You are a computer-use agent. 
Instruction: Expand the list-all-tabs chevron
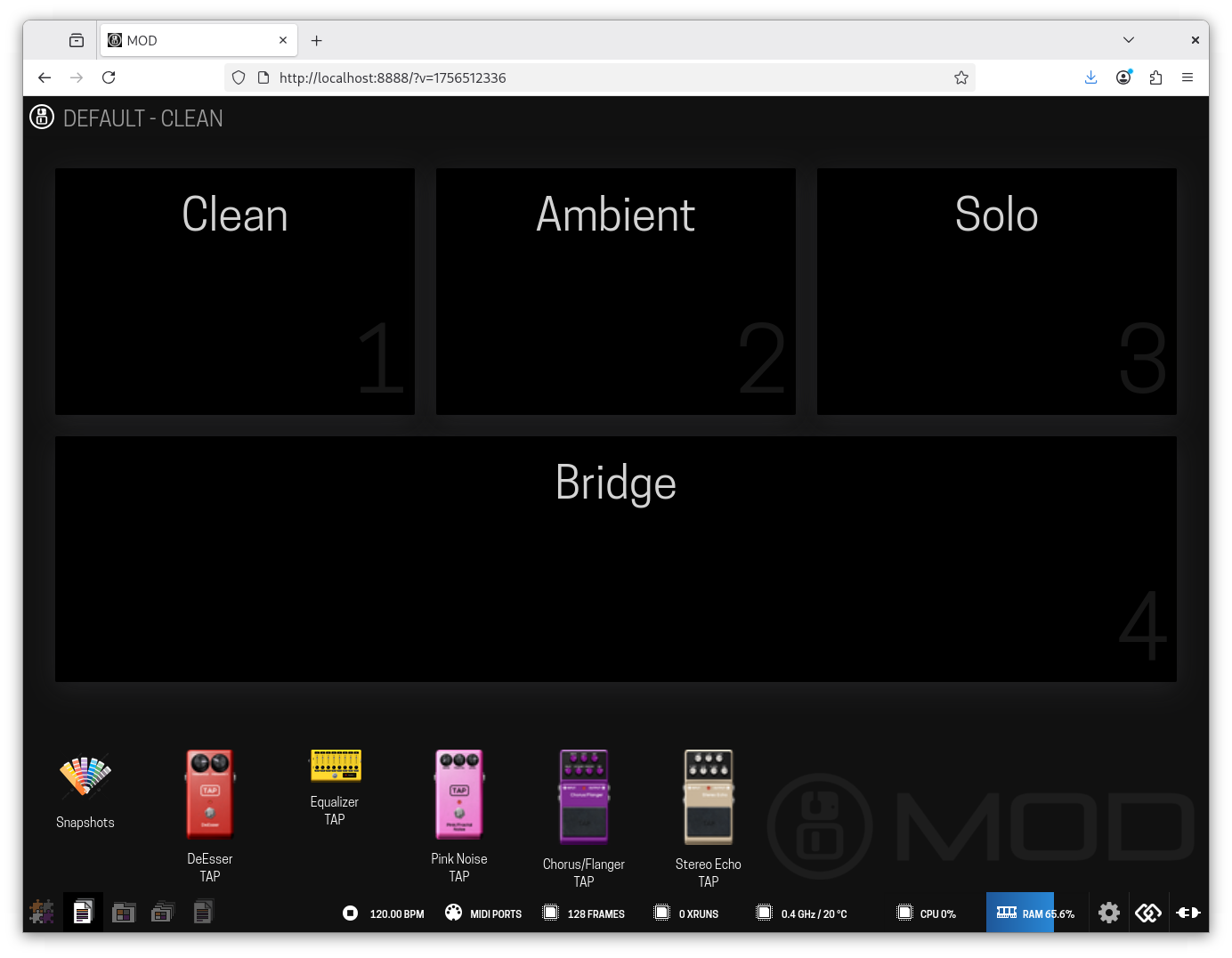tap(1129, 40)
